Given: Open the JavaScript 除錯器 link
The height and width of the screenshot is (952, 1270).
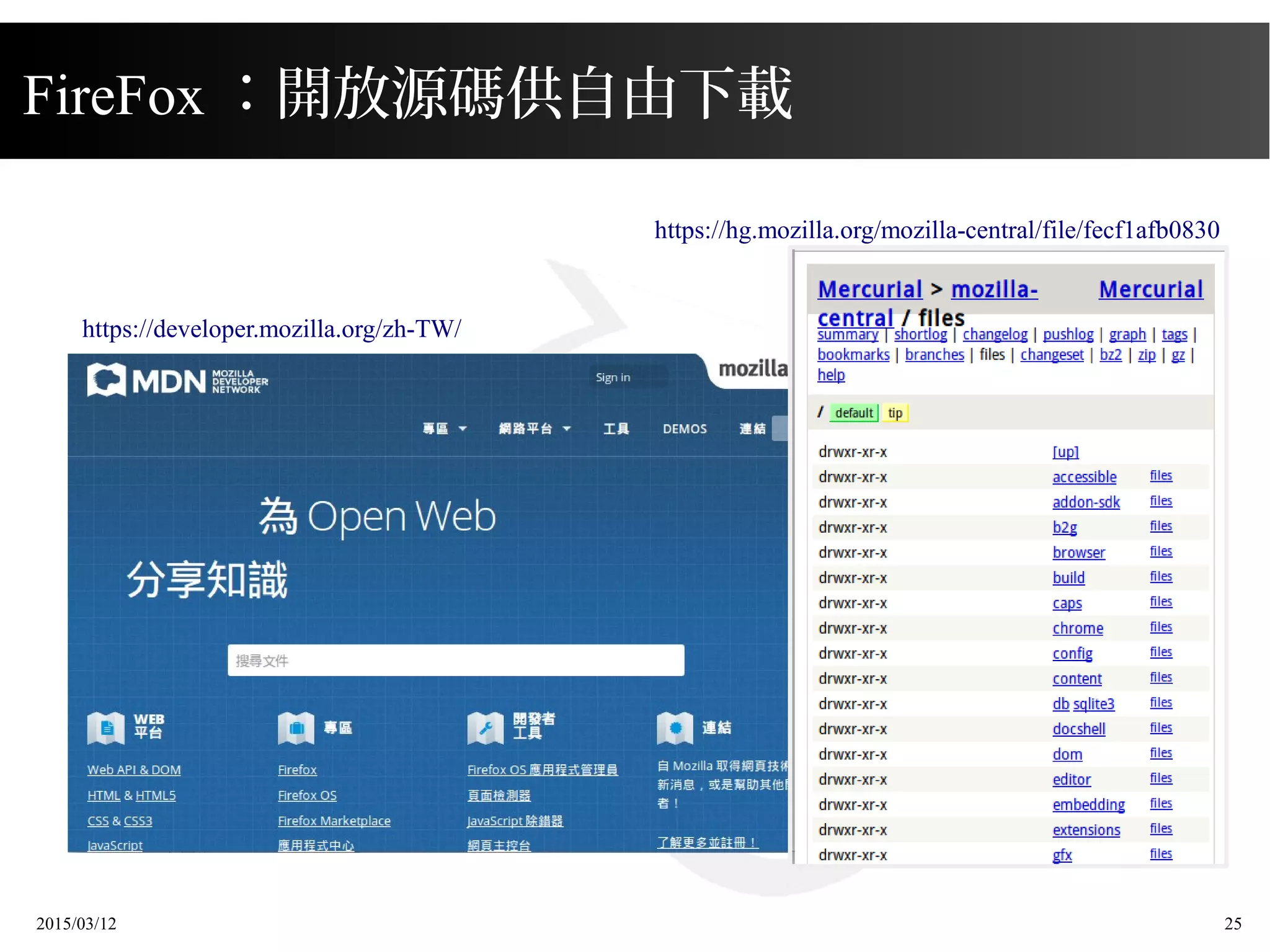Looking at the screenshot, I should point(515,821).
